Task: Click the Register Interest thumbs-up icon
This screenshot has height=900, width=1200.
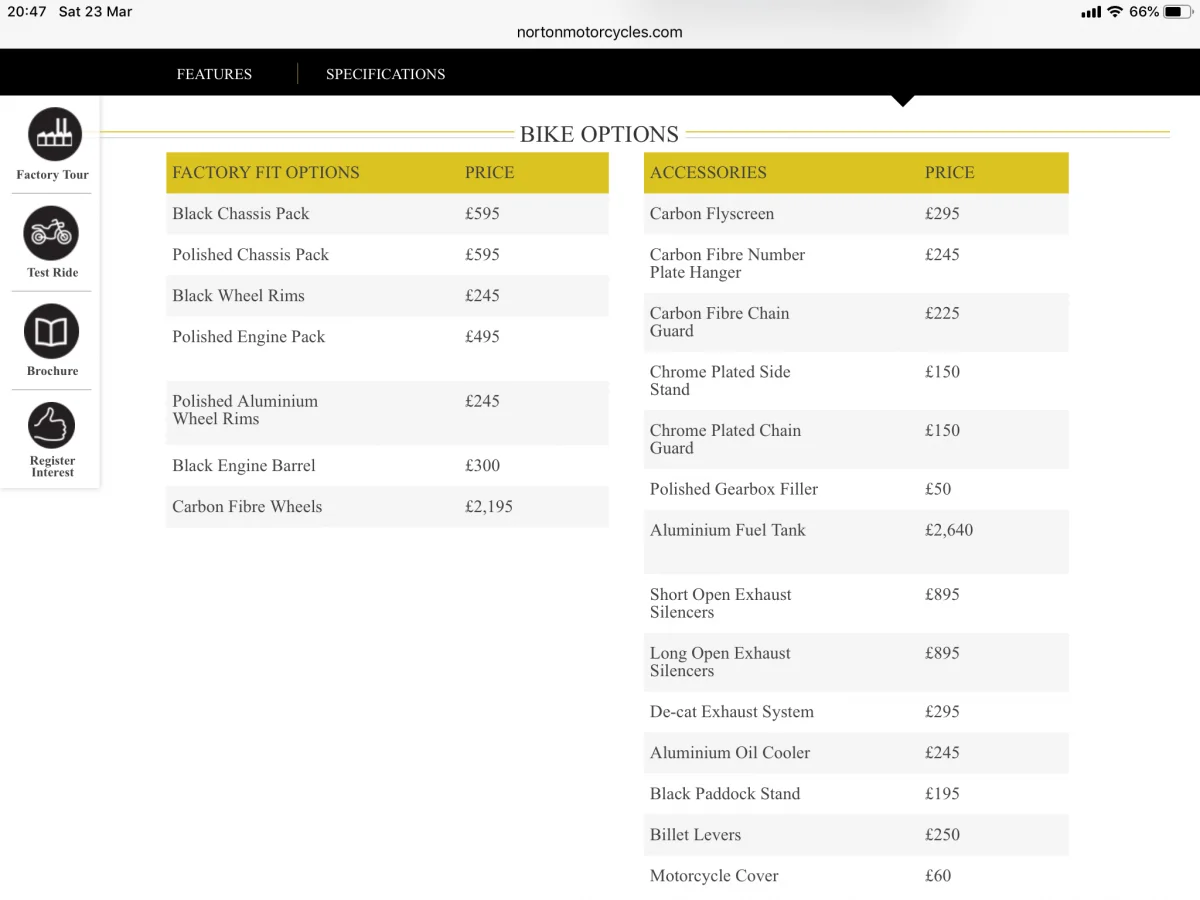Action: (x=51, y=427)
